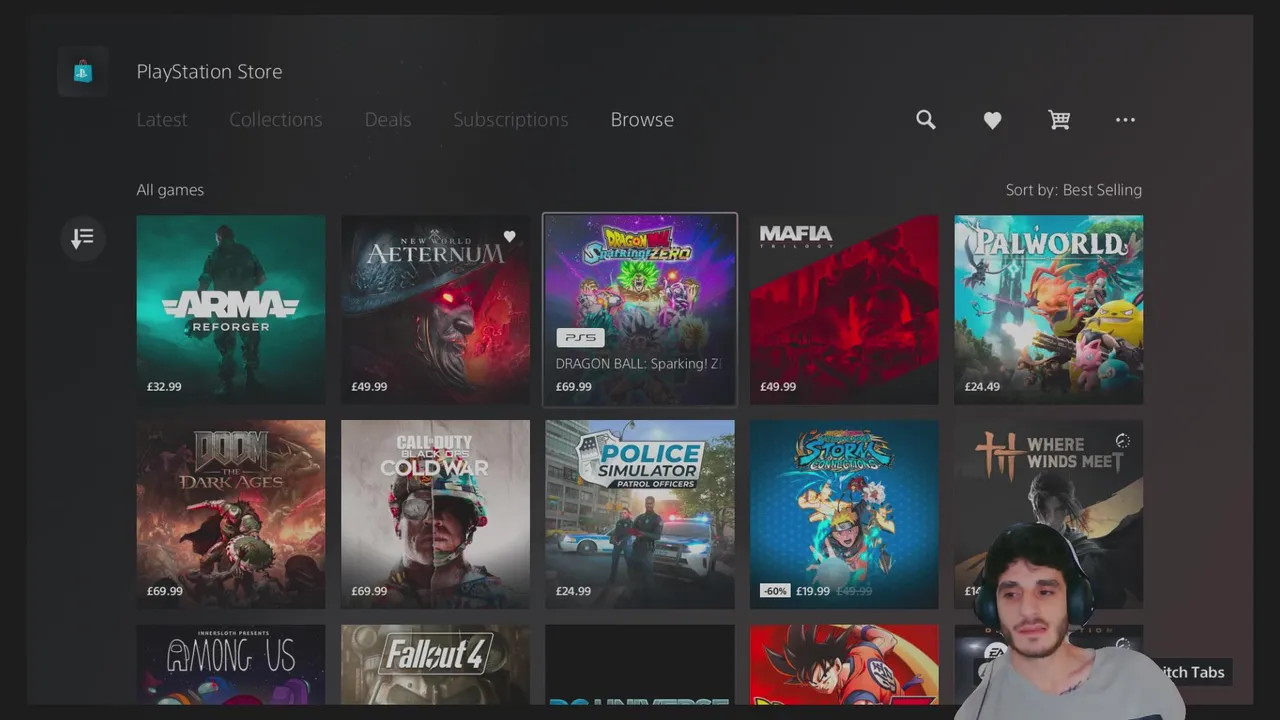Click the PlayStation Store title text
1280x720 pixels.
pyautogui.click(x=209, y=71)
